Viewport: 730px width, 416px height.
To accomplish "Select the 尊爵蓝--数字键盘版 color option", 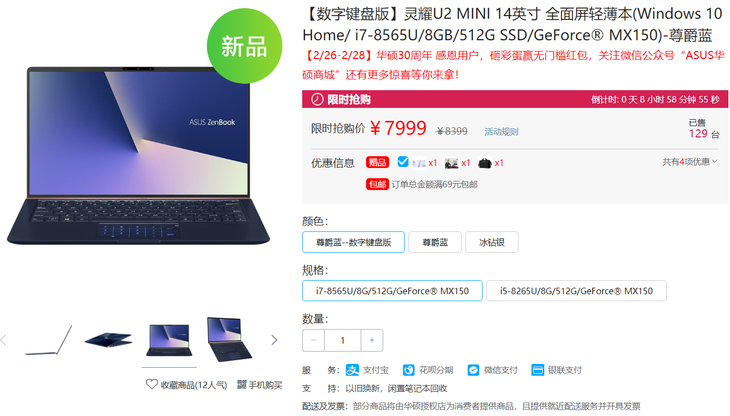I will click(x=353, y=242).
